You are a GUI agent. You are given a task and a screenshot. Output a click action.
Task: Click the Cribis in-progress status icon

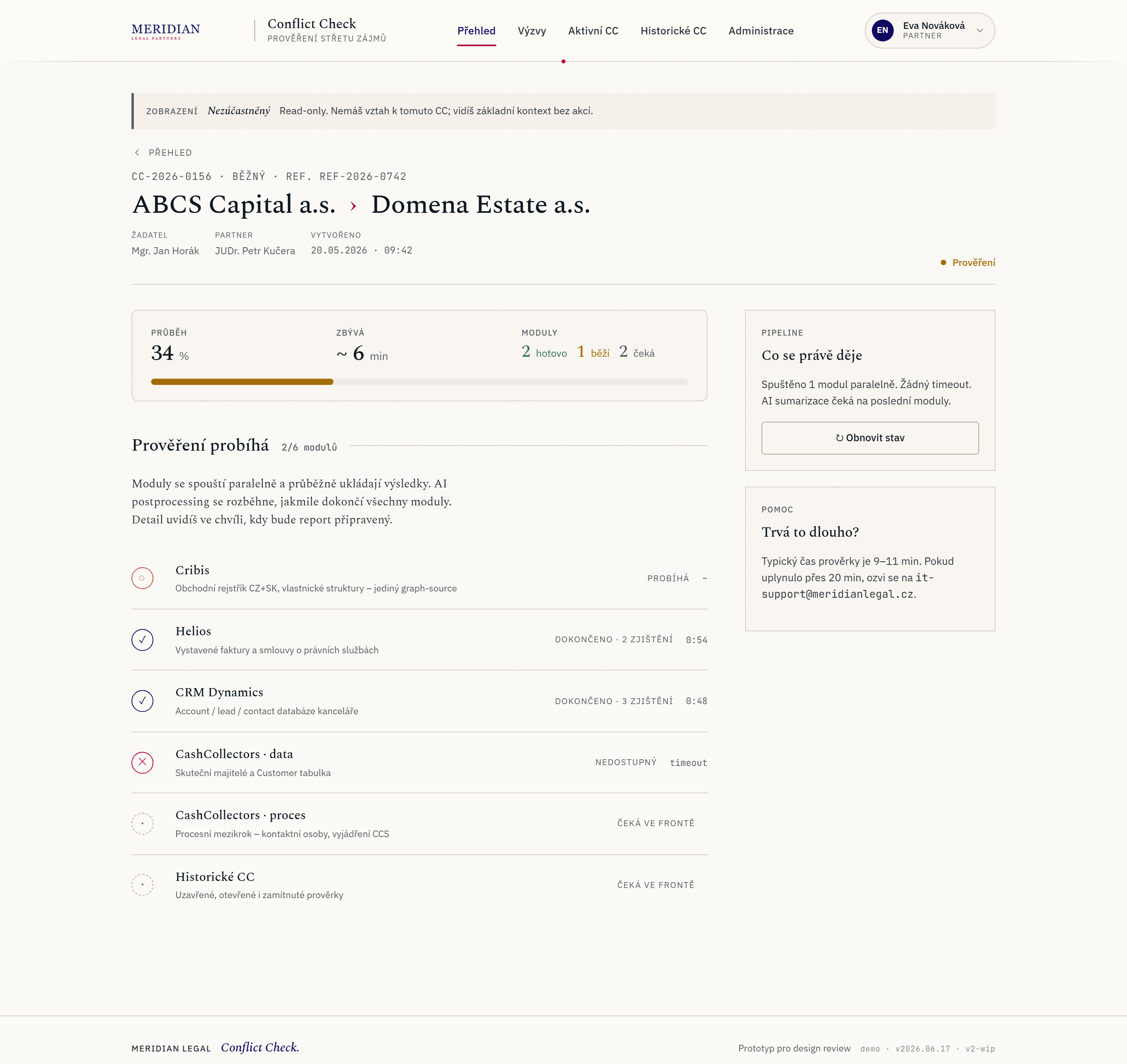142,578
